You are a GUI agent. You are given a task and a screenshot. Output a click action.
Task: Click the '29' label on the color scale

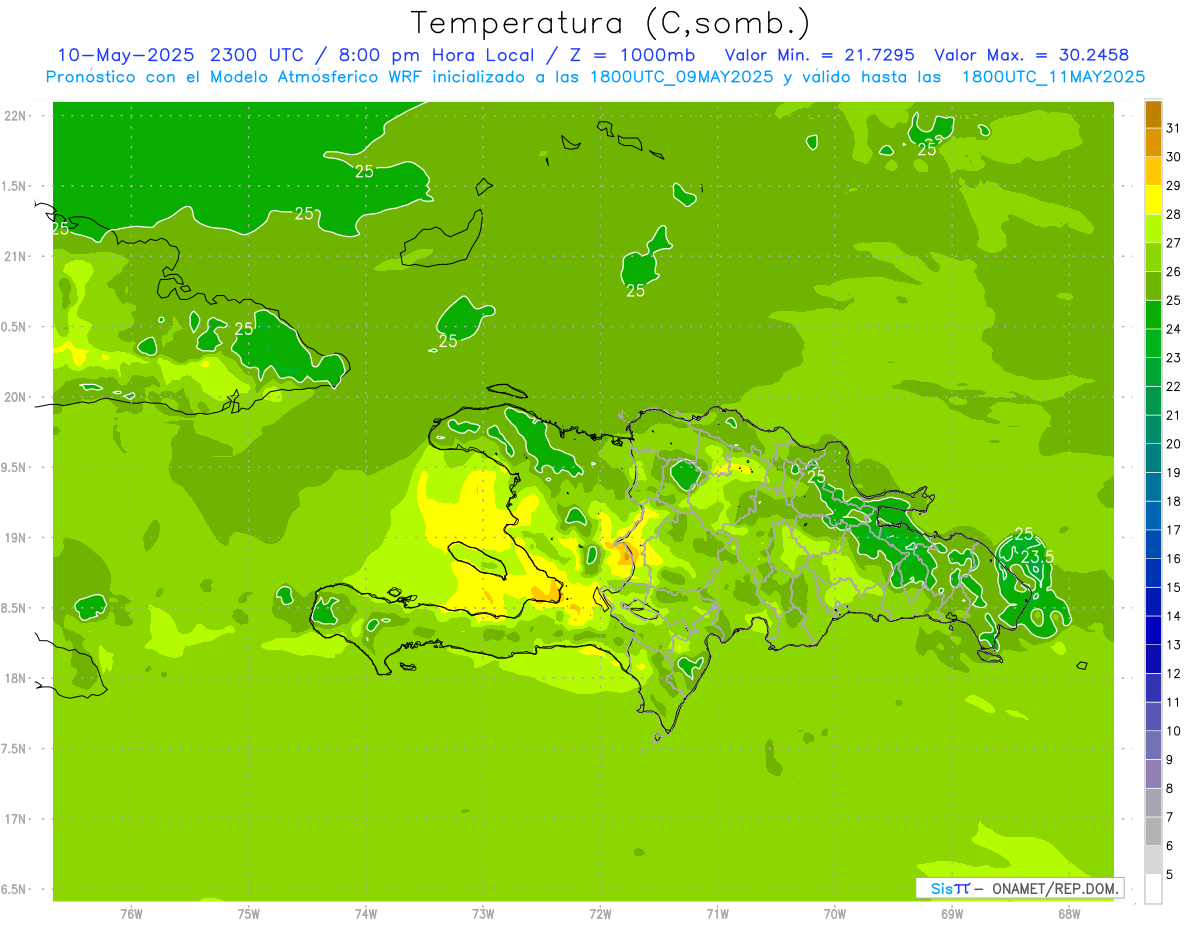1174,185
